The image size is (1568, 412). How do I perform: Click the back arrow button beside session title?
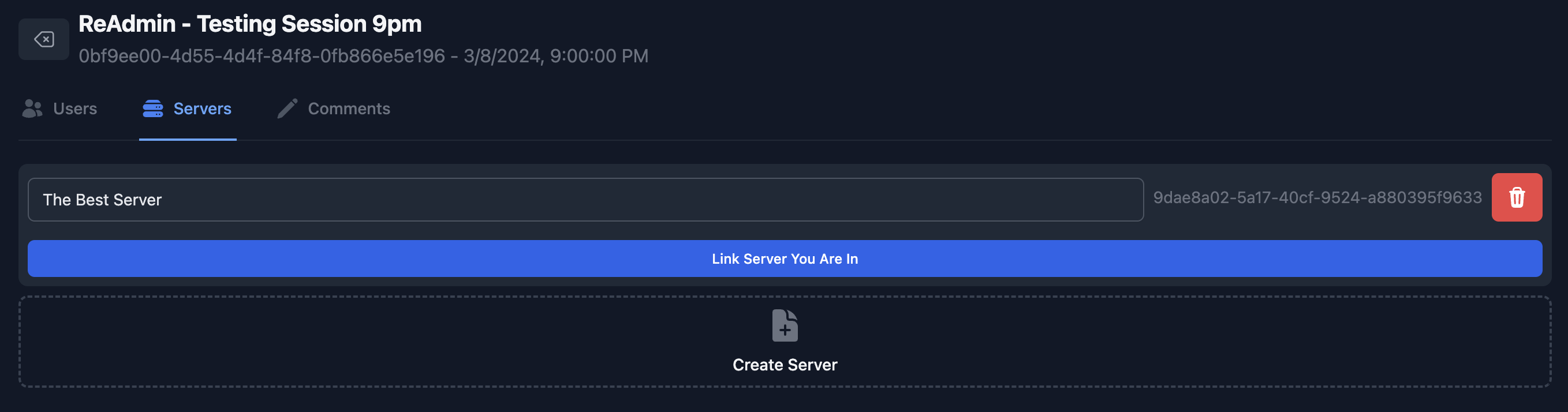coord(44,40)
